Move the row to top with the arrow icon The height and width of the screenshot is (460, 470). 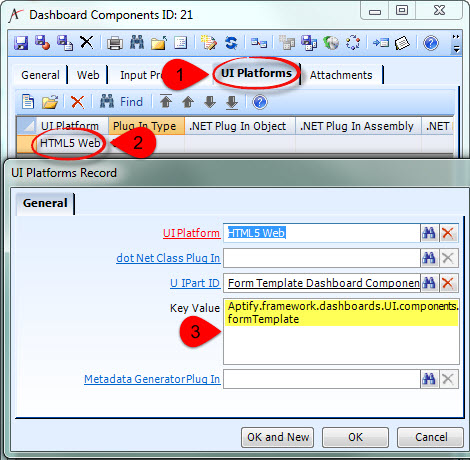(166, 101)
